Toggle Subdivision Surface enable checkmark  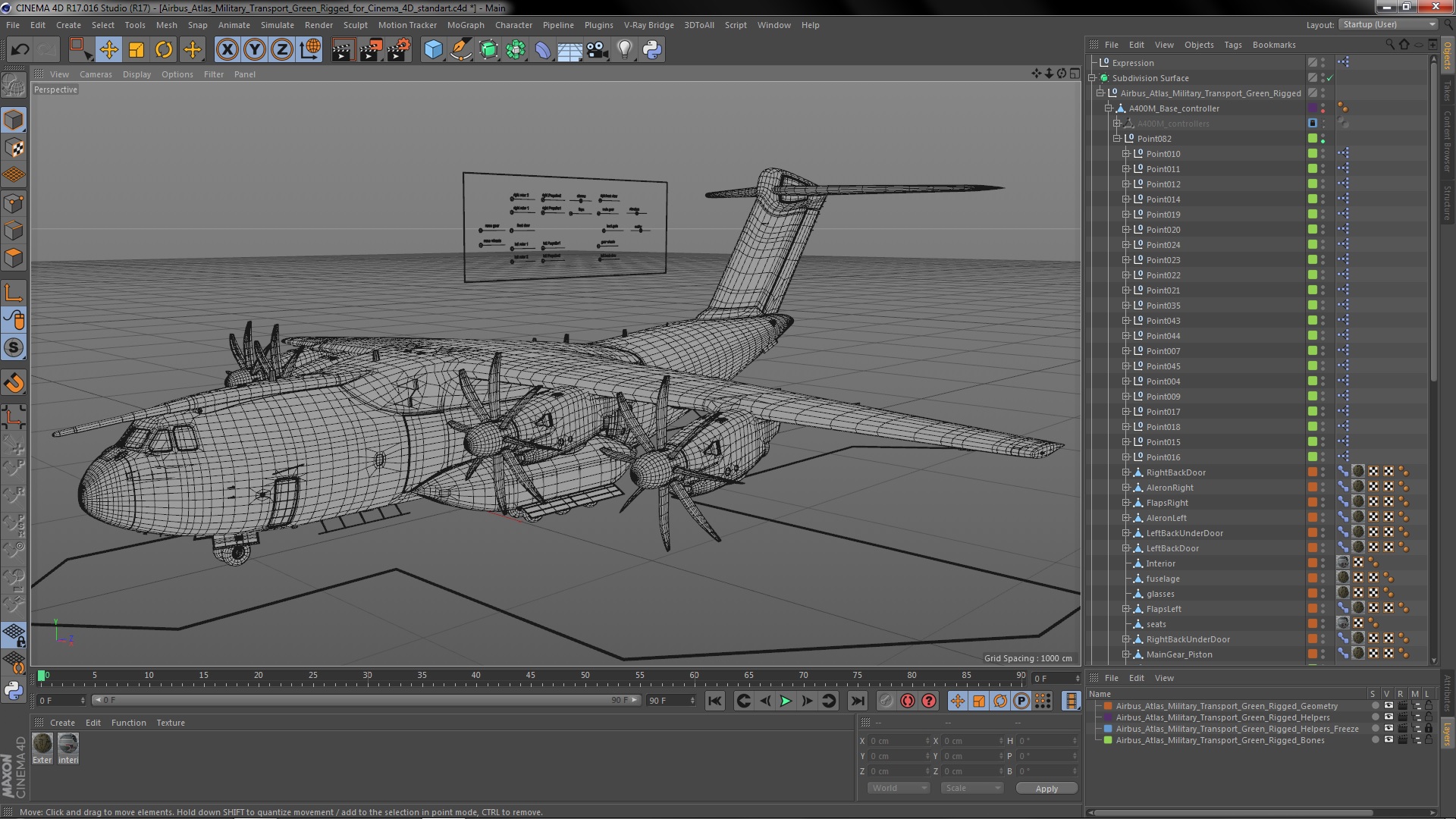(1330, 78)
